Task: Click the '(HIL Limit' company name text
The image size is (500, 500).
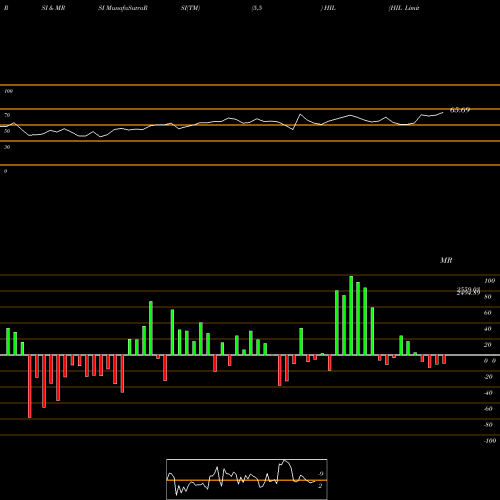Action: point(404,8)
